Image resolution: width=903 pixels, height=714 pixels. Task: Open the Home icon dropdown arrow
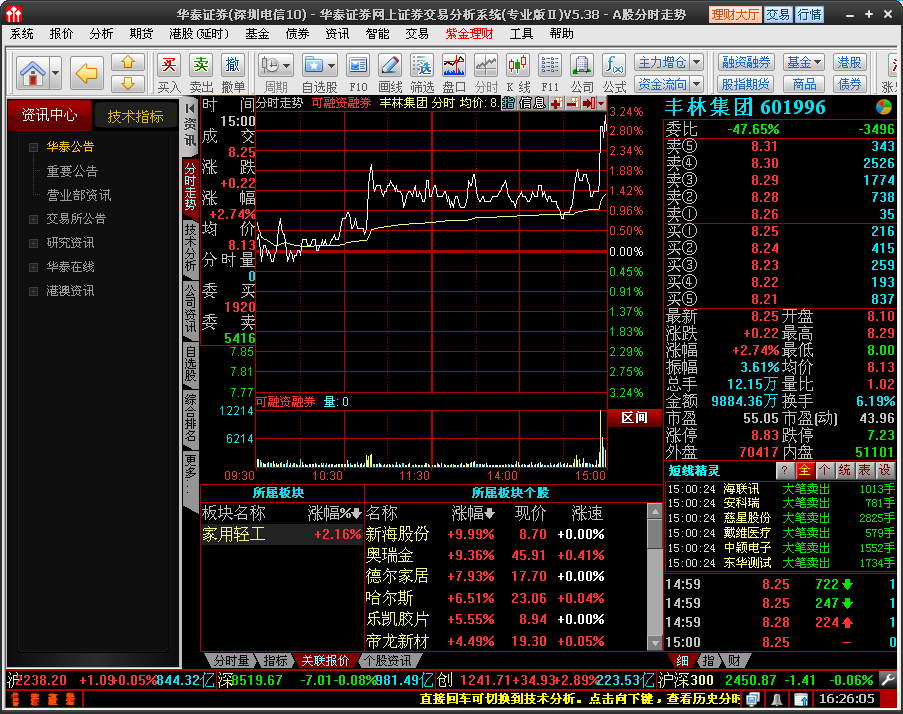click(x=55, y=73)
